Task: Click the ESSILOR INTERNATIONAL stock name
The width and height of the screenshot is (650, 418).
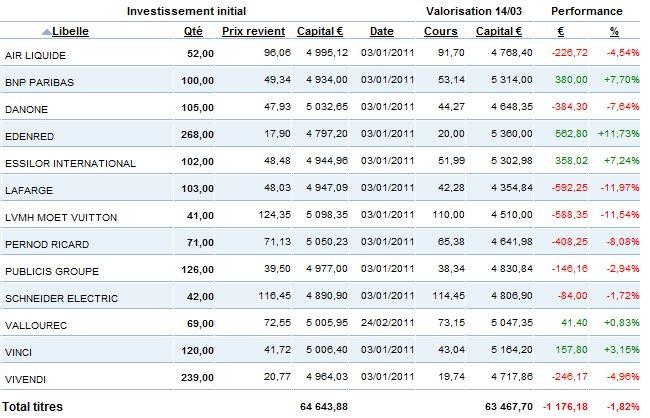Action: pos(56,163)
